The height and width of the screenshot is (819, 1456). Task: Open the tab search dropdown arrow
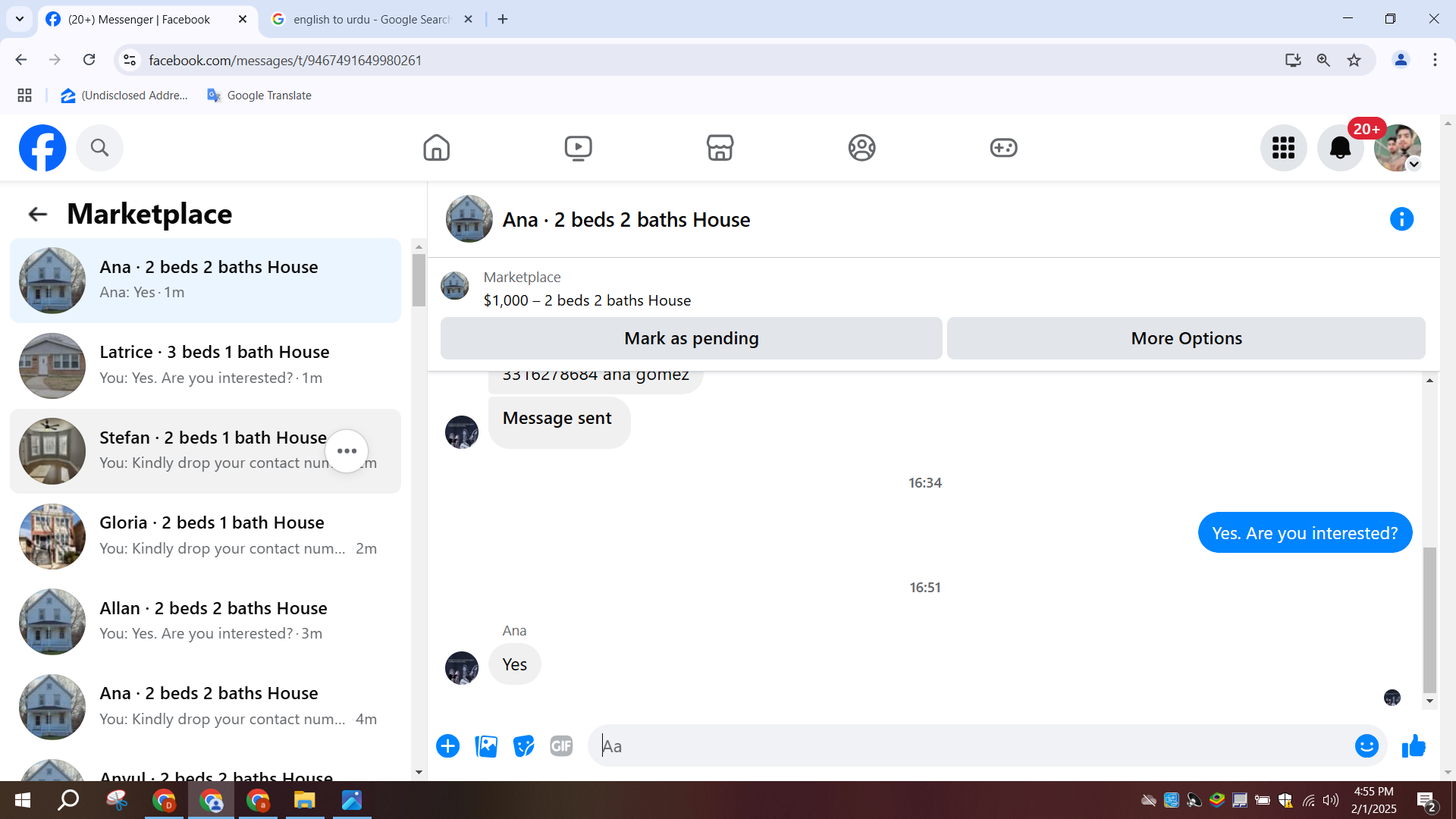click(20, 19)
